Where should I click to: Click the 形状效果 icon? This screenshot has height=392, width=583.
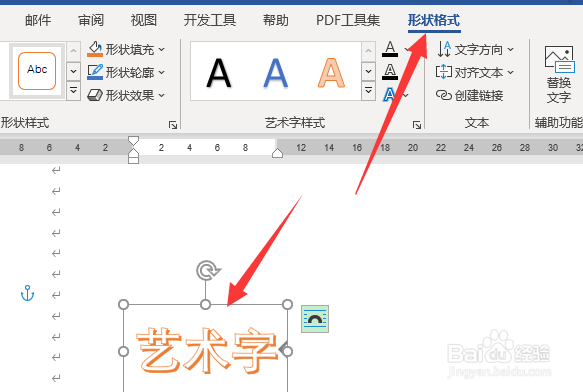[x=95, y=95]
